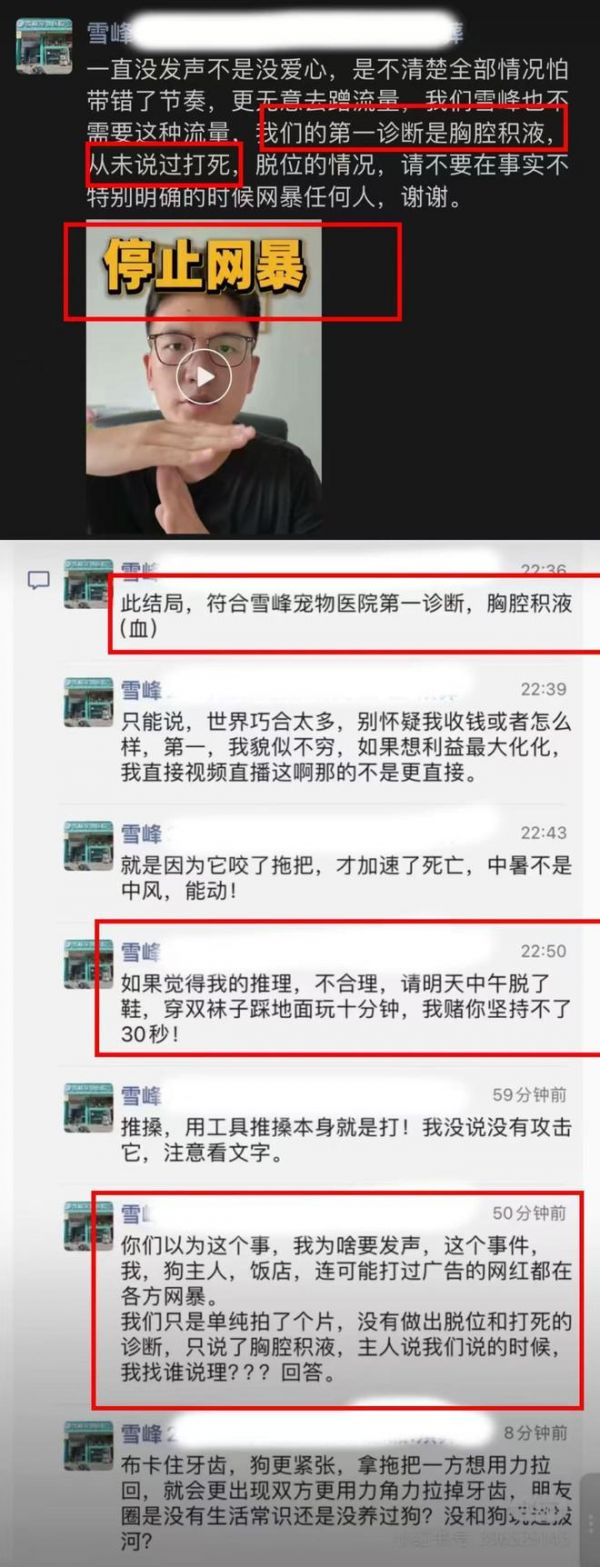Viewport: 600px width, 1567px height.
Task: Play the 停止网暴 video
Action: [x=204, y=377]
